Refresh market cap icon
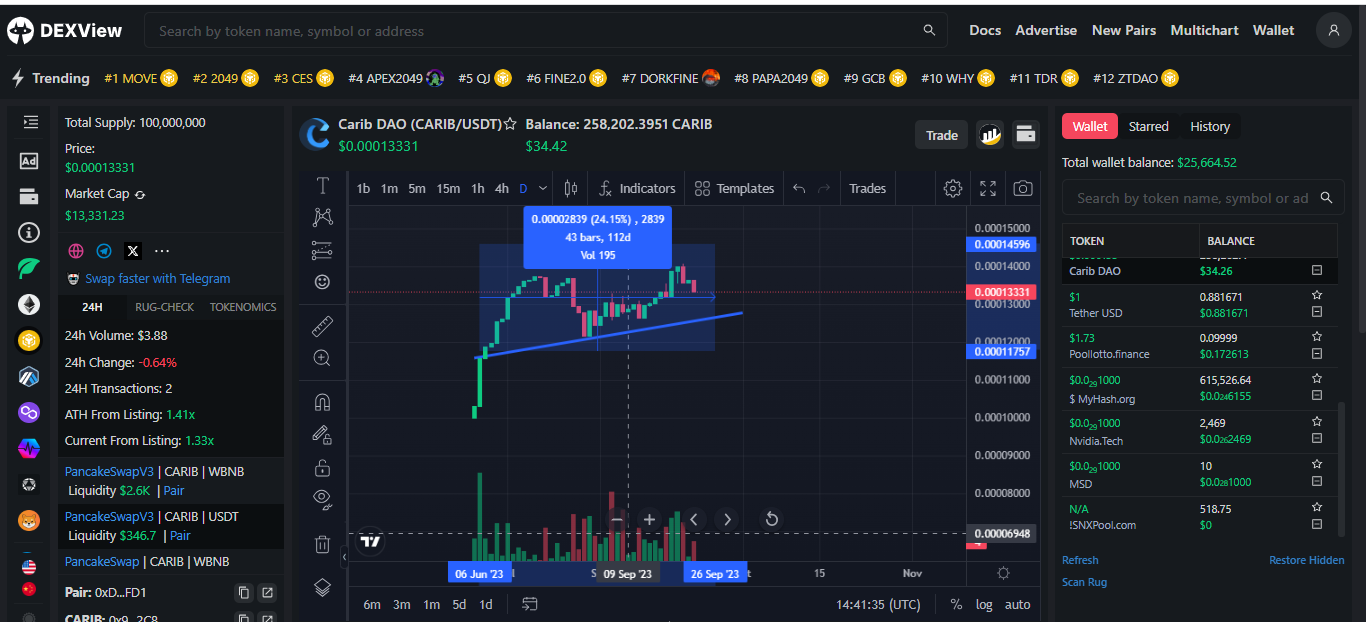This screenshot has height=622, width=1366. point(140,195)
